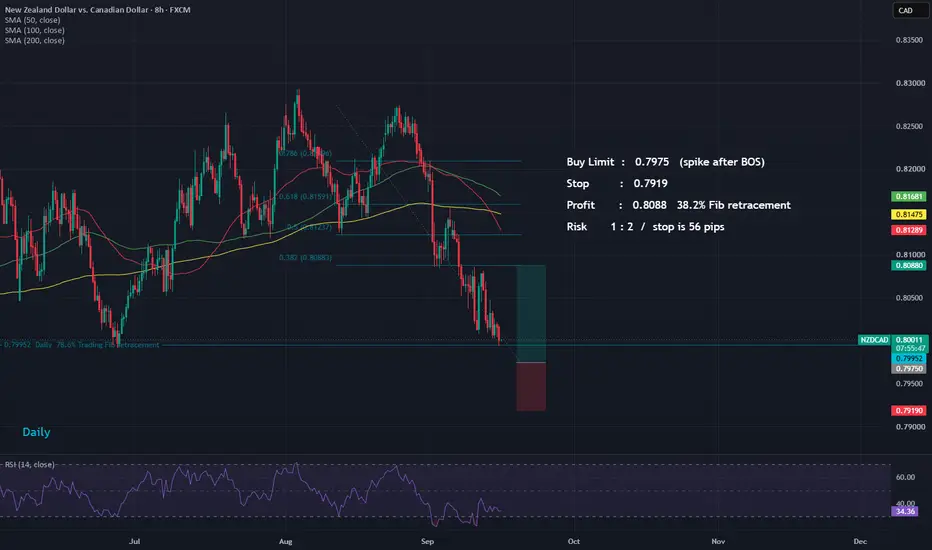Click the SMA (200, close) indicator legend
The height and width of the screenshot is (550, 932).
pyautogui.click(x=34, y=40)
